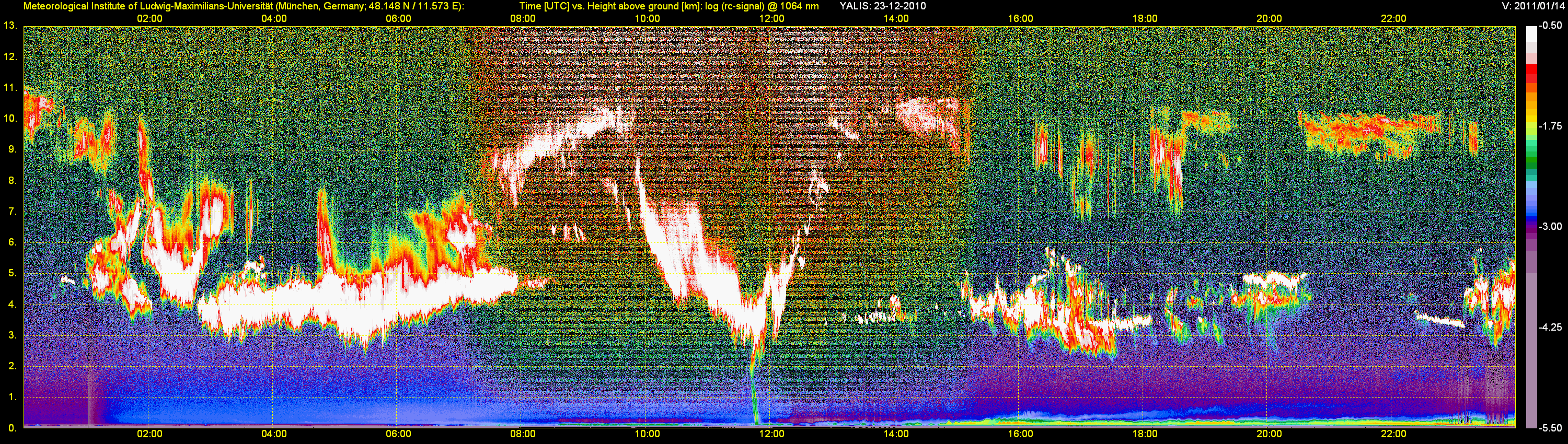Select the 22:00 label on the bottom time axis
The height and width of the screenshot is (444, 1568).
(1393, 434)
